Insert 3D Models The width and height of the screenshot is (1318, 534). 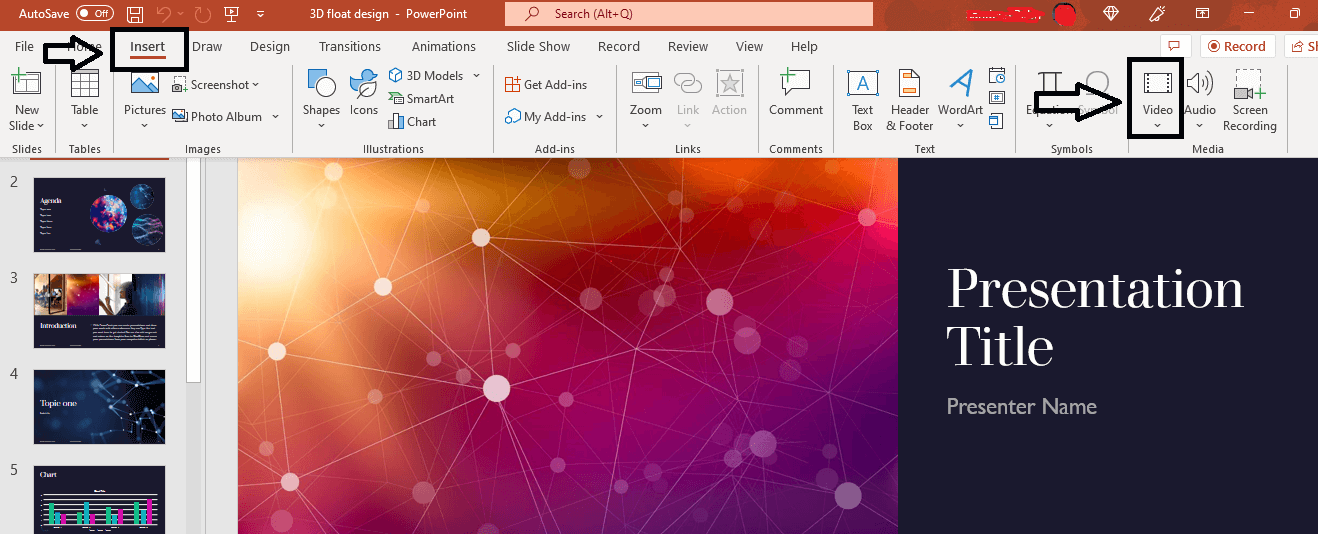[x=427, y=76]
